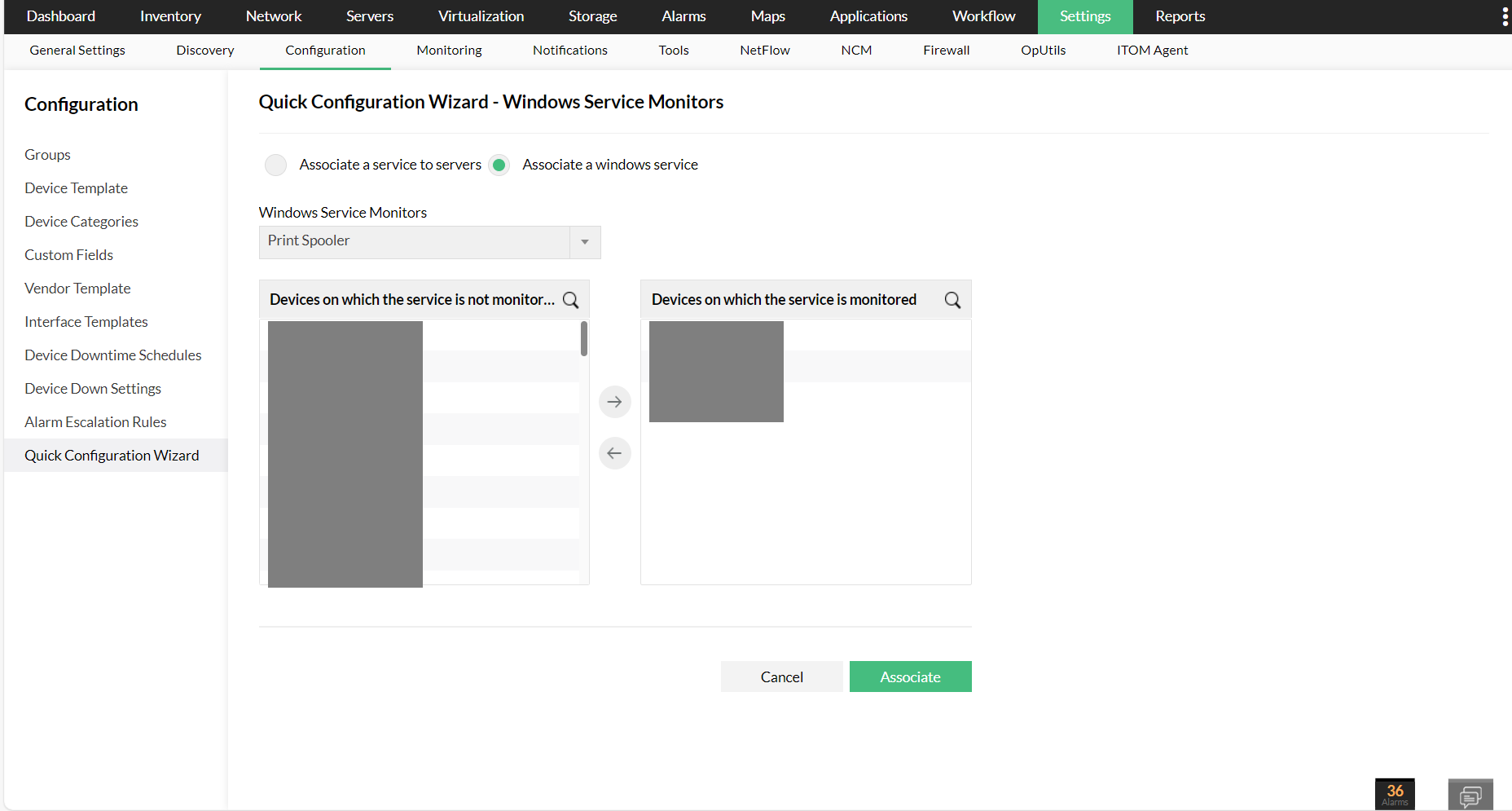Select Associate a windows service option
1512x811 pixels.
(499, 165)
